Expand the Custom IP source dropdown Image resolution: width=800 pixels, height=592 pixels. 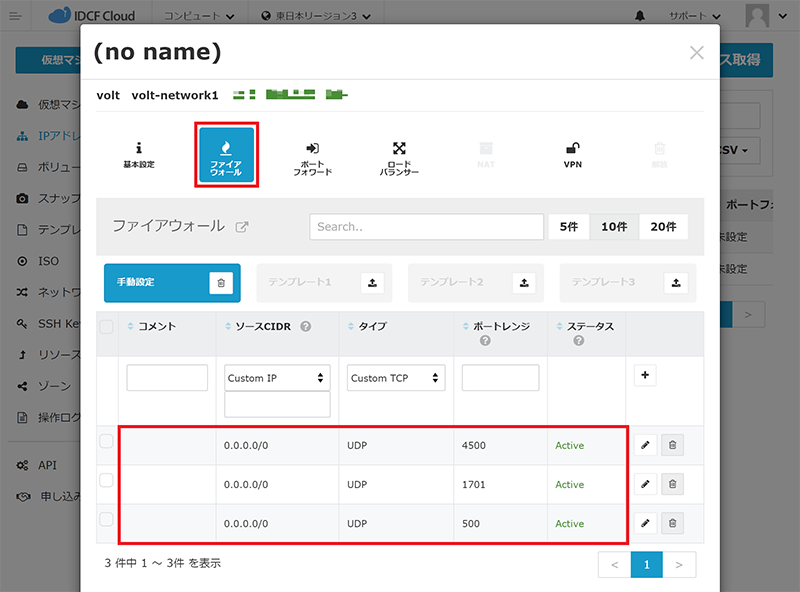[x=277, y=378]
